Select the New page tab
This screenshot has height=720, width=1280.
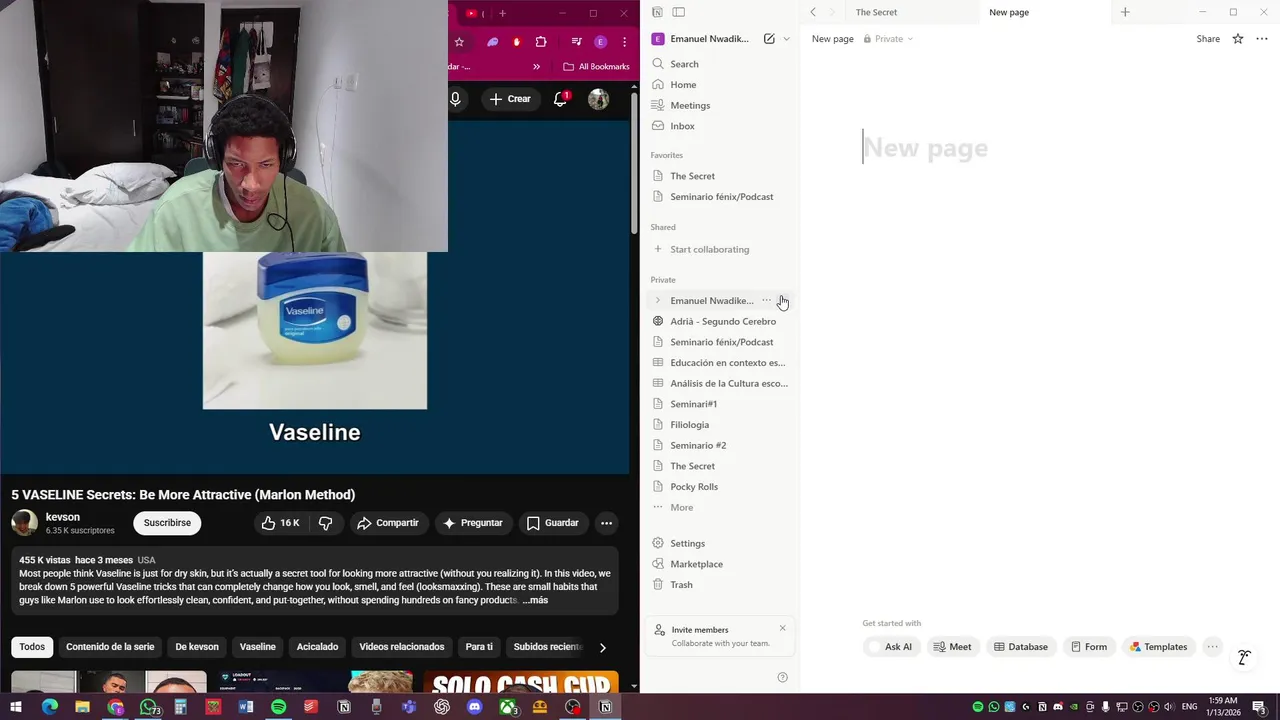(1008, 12)
